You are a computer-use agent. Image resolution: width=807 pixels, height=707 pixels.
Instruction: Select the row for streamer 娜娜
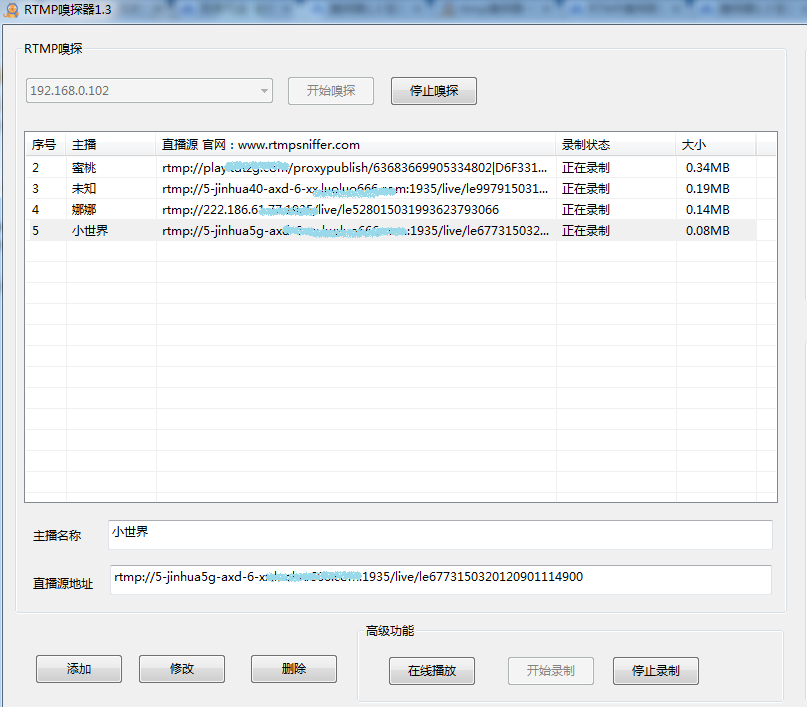[84, 210]
